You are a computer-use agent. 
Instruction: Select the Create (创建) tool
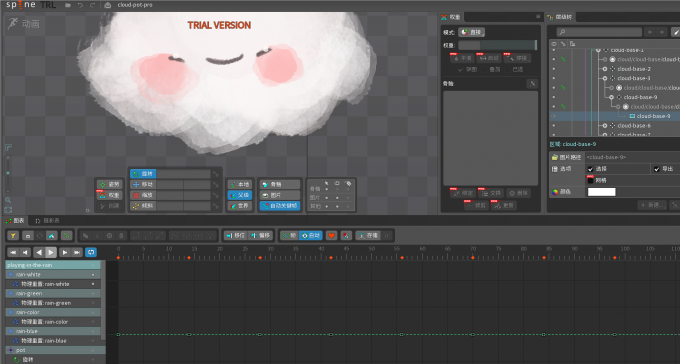109,206
